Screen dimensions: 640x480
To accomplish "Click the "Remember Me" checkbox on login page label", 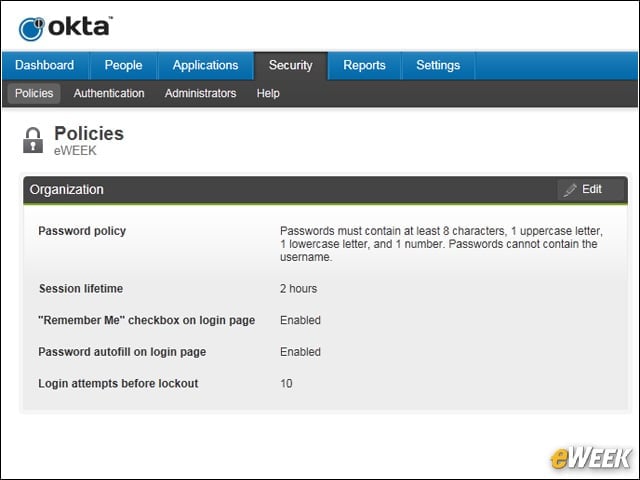I will pos(147,320).
